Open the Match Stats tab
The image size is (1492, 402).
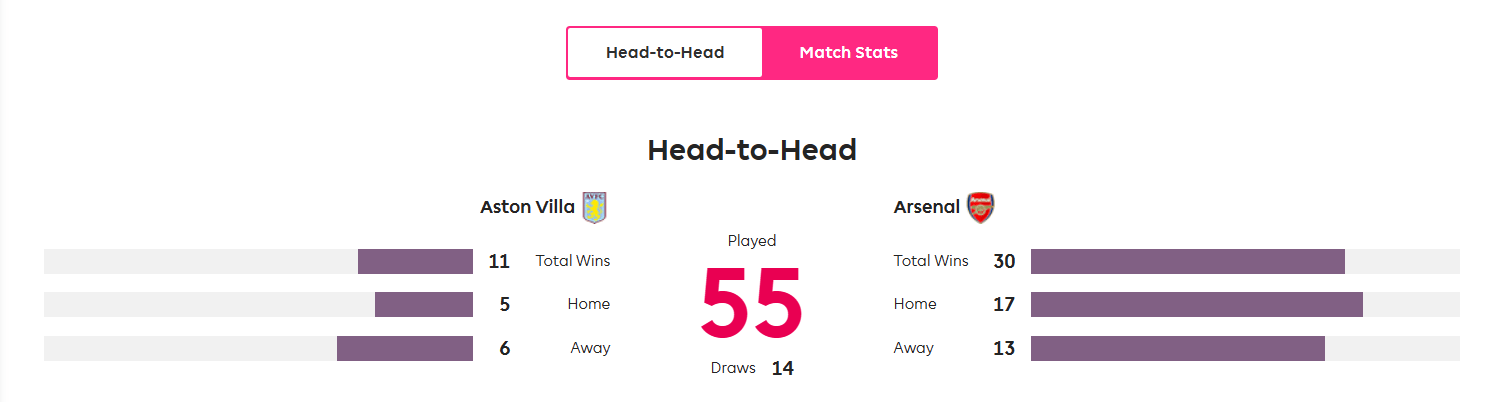[849, 52]
